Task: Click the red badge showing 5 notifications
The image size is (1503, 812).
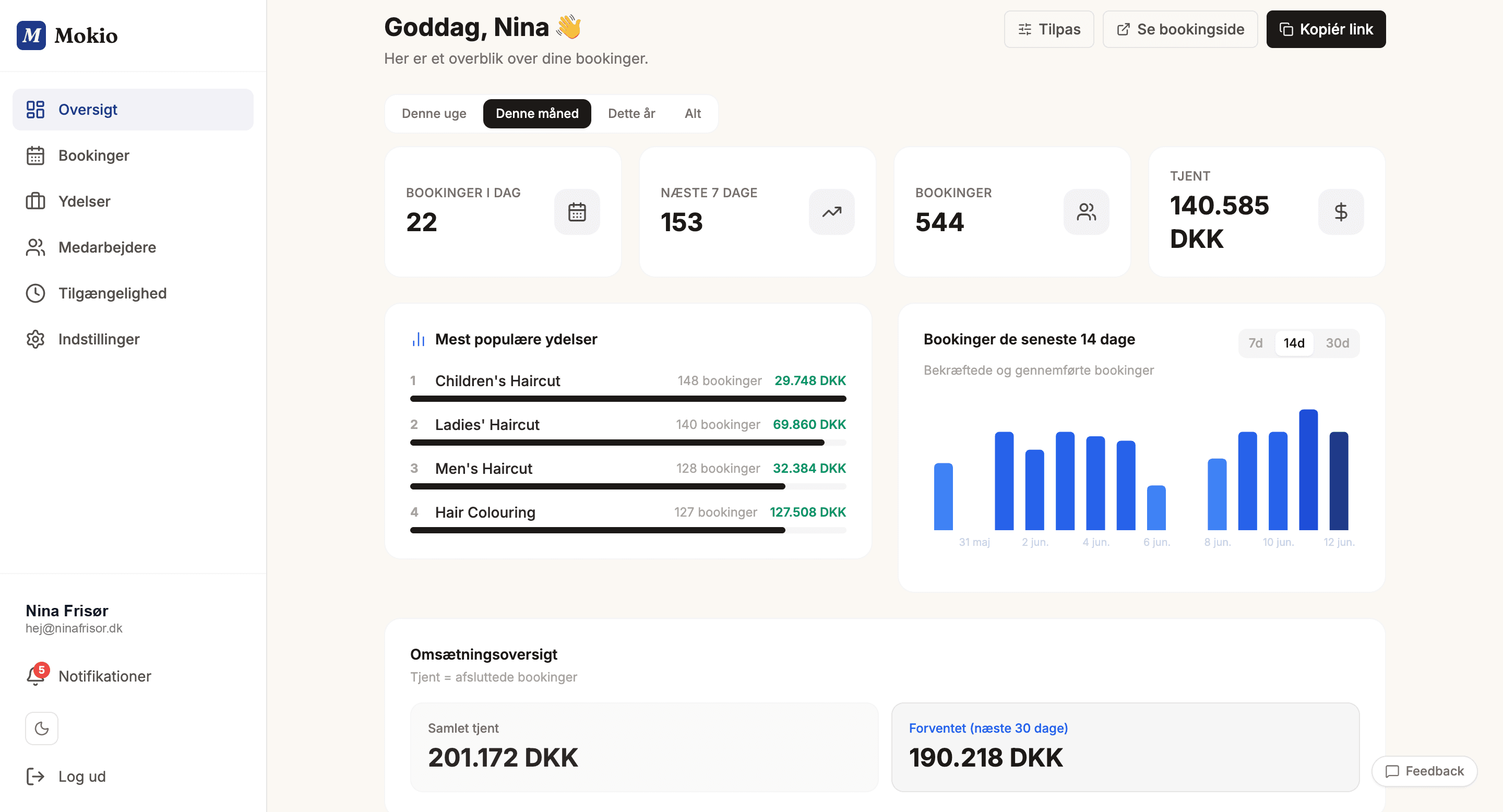Action: (41, 670)
